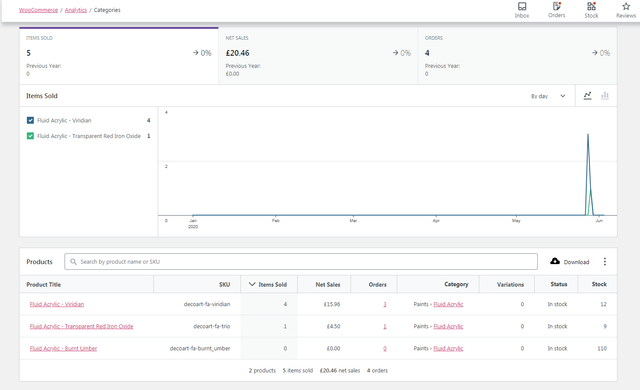Image resolution: width=640 pixels, height=390 pixels.
Task: Sort table by Variations column header
Action: click(510, 284)
